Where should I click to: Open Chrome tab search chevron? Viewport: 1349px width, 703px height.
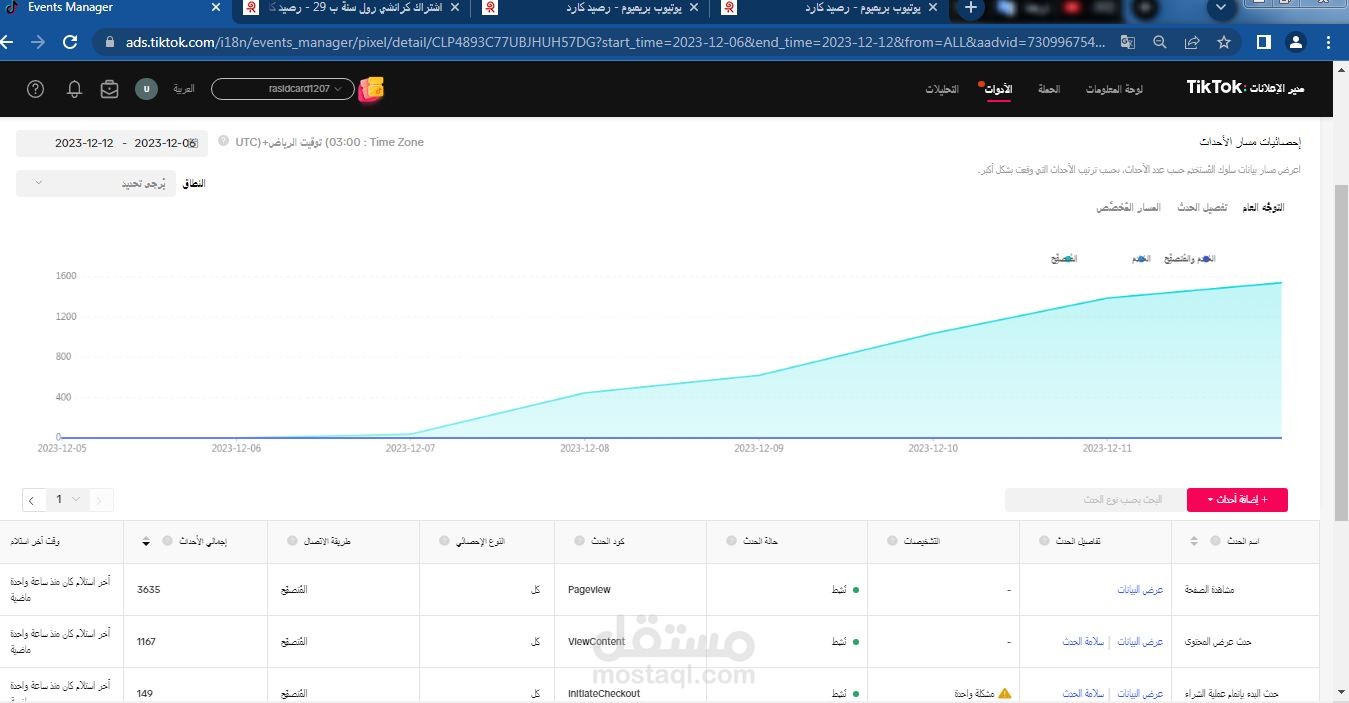pos(1219,9)
